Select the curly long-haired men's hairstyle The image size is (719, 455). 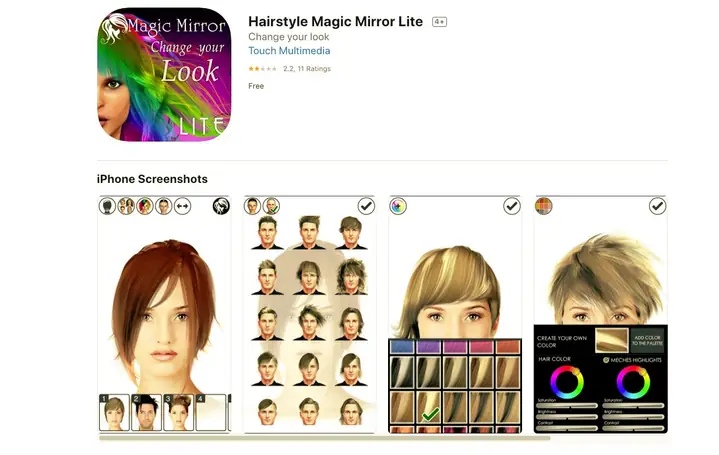click(351, 277)
